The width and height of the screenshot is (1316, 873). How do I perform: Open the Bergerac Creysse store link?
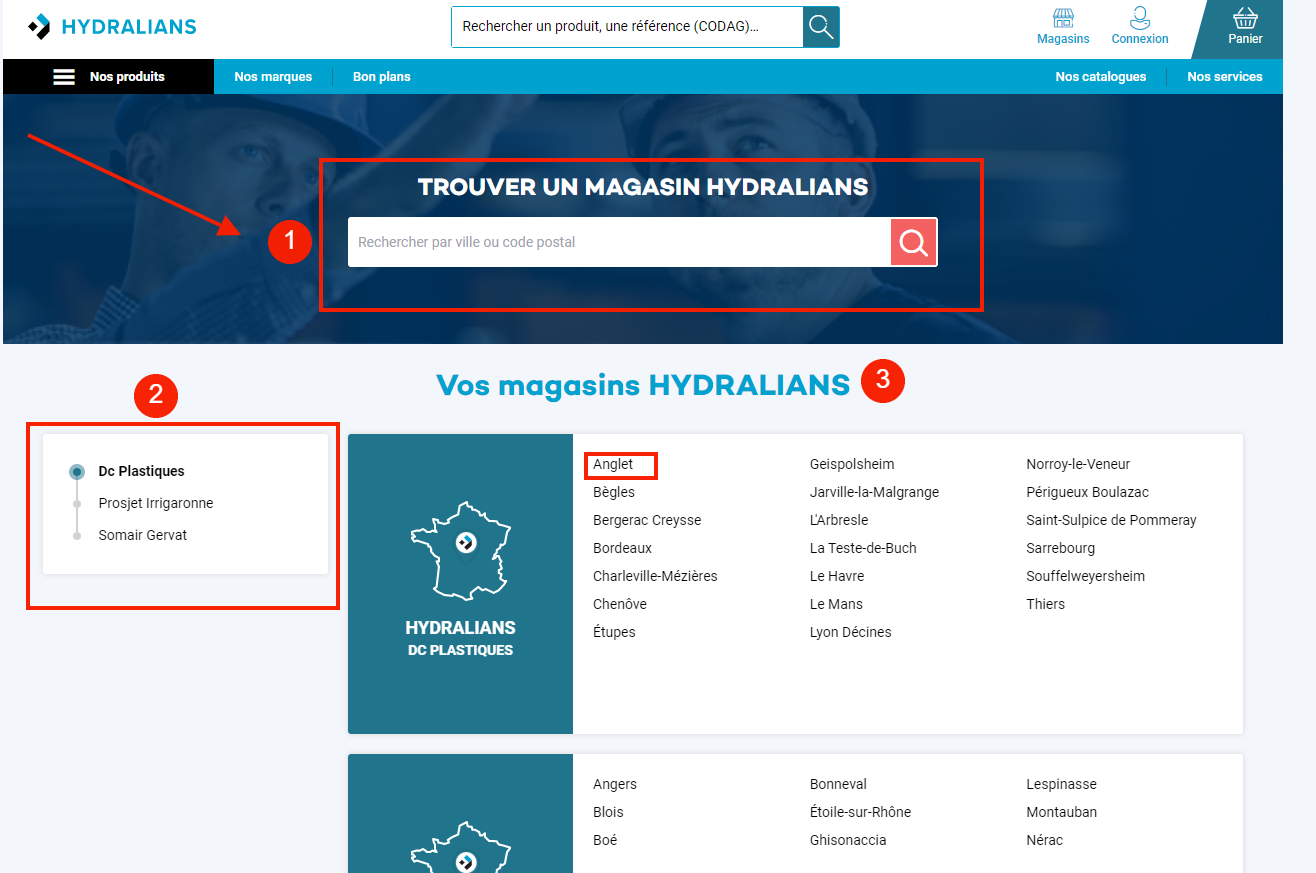[647, 520]
